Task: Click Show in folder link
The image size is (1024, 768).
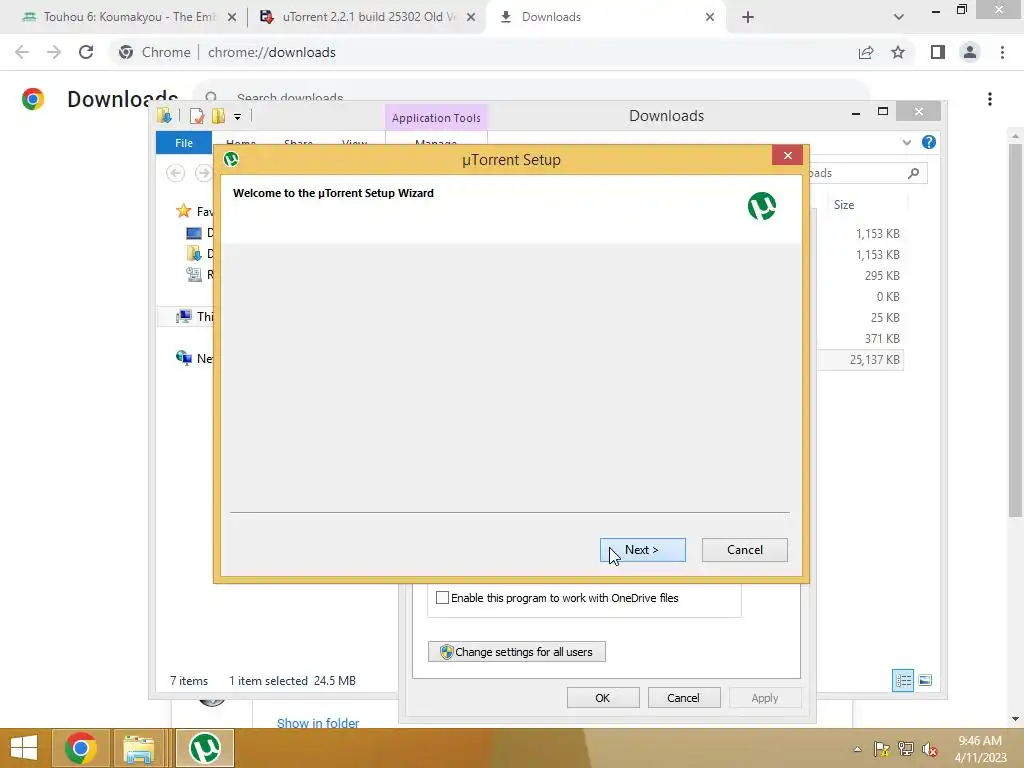Action: pos(318,723)
